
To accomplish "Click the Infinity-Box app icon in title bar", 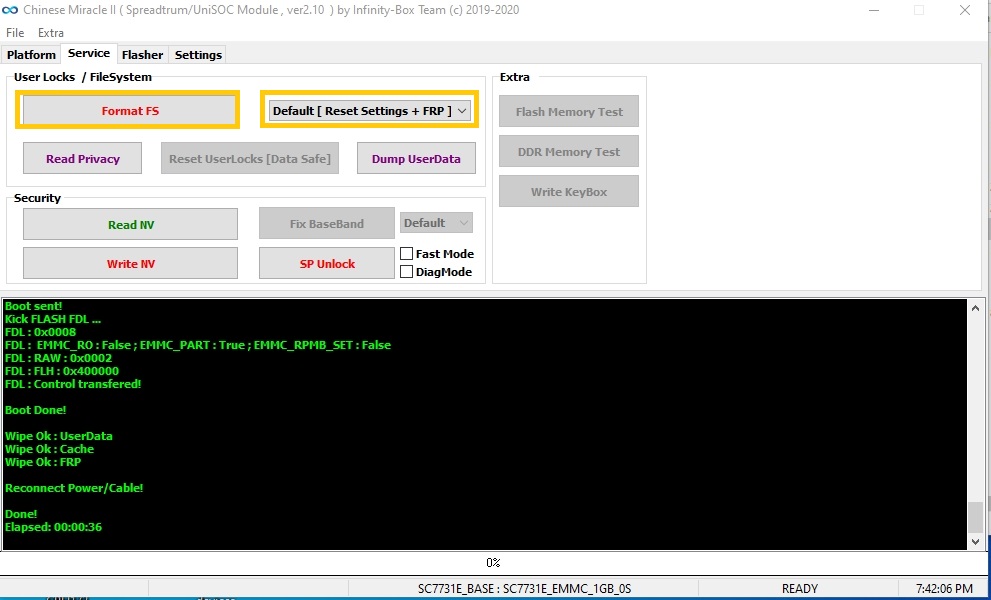I will [9, 10].
